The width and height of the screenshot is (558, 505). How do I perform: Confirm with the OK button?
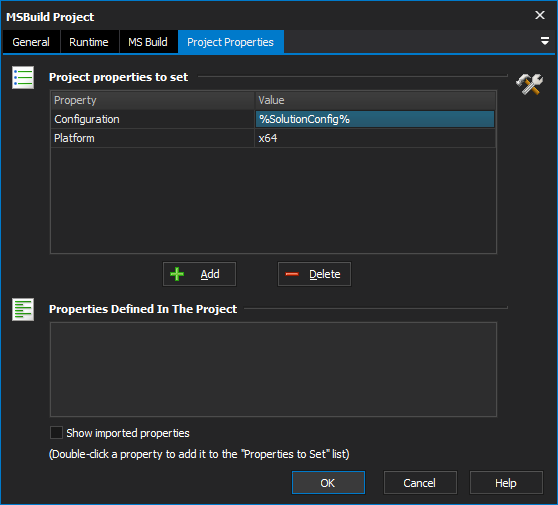(328, 483)
